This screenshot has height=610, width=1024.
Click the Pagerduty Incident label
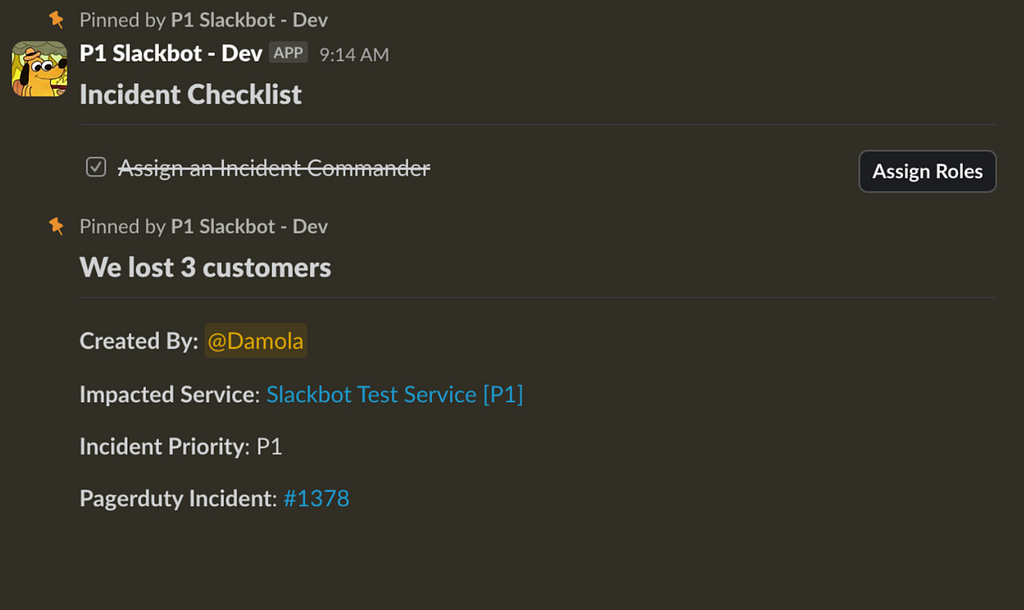(x=177, y=498)
